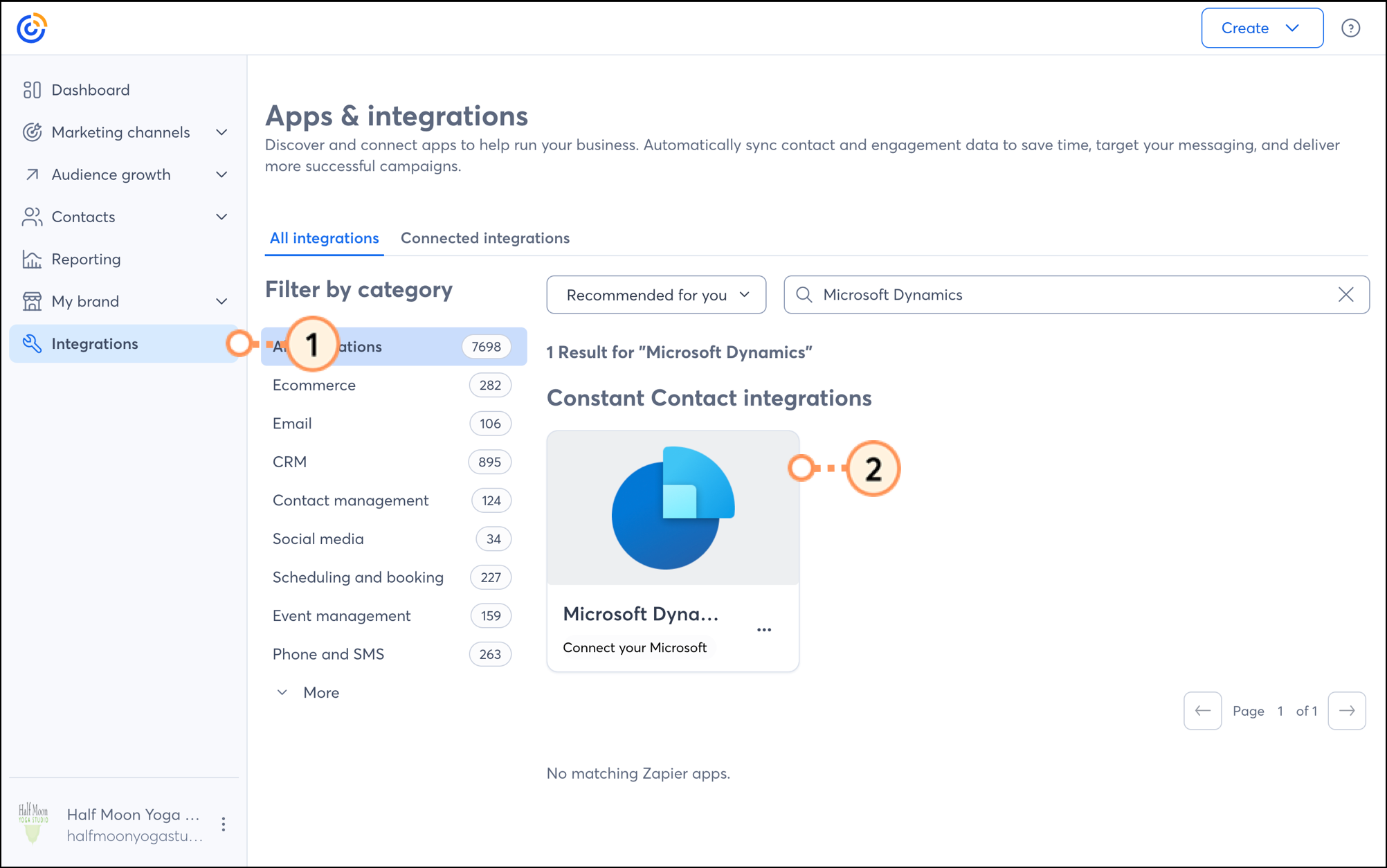
Task: Click the 7698 count on All integrations
Action: pos(486,347)
